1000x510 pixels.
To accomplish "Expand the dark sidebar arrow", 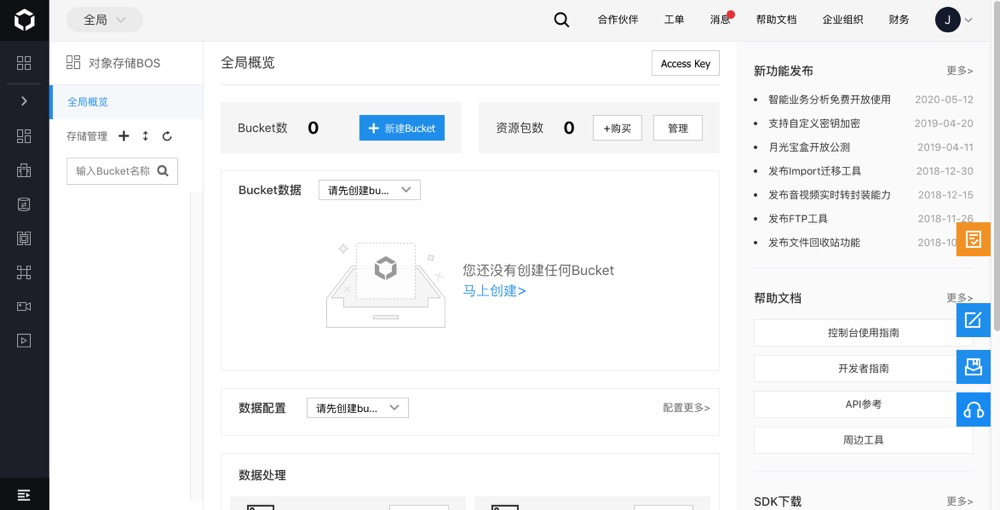I will pos(24,101).
